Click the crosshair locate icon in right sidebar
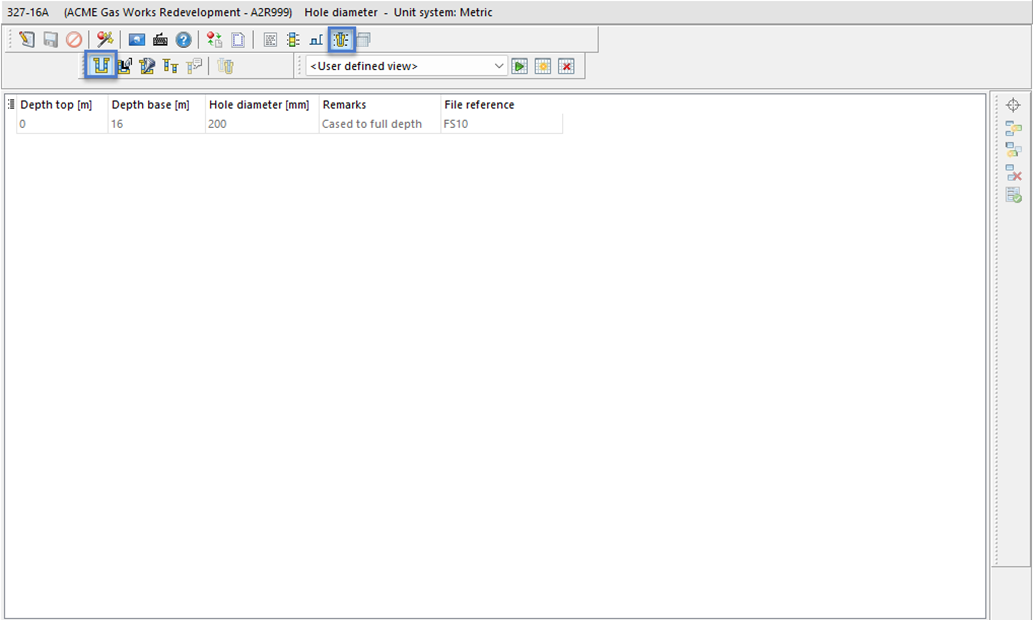 tap(1013, 106)
